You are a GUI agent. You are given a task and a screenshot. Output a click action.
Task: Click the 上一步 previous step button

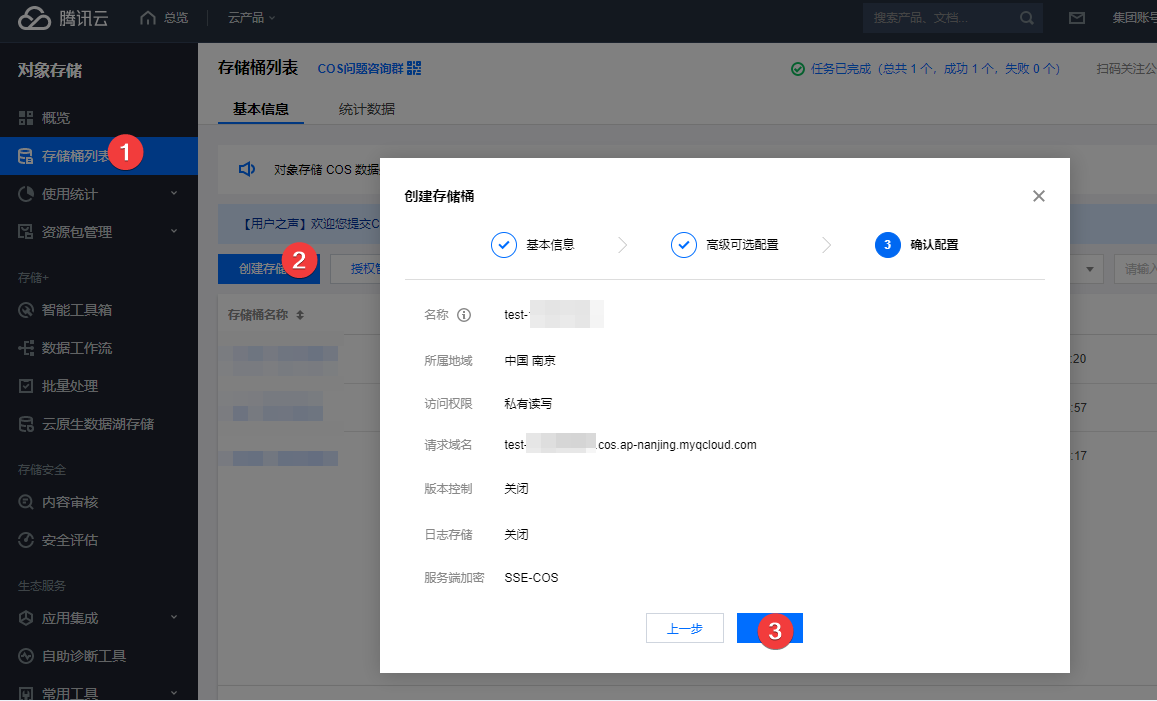pos(684,628)
